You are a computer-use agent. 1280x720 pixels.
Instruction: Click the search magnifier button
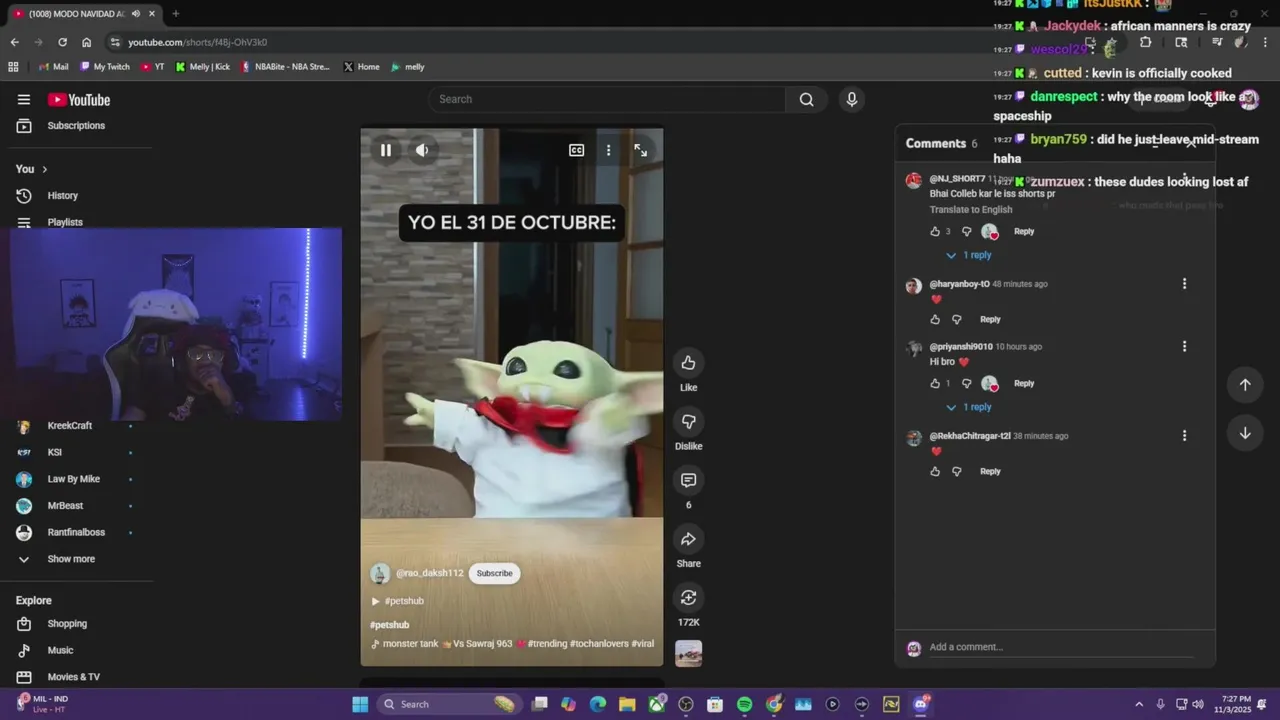pyautogui.click(x=806, y=99)
